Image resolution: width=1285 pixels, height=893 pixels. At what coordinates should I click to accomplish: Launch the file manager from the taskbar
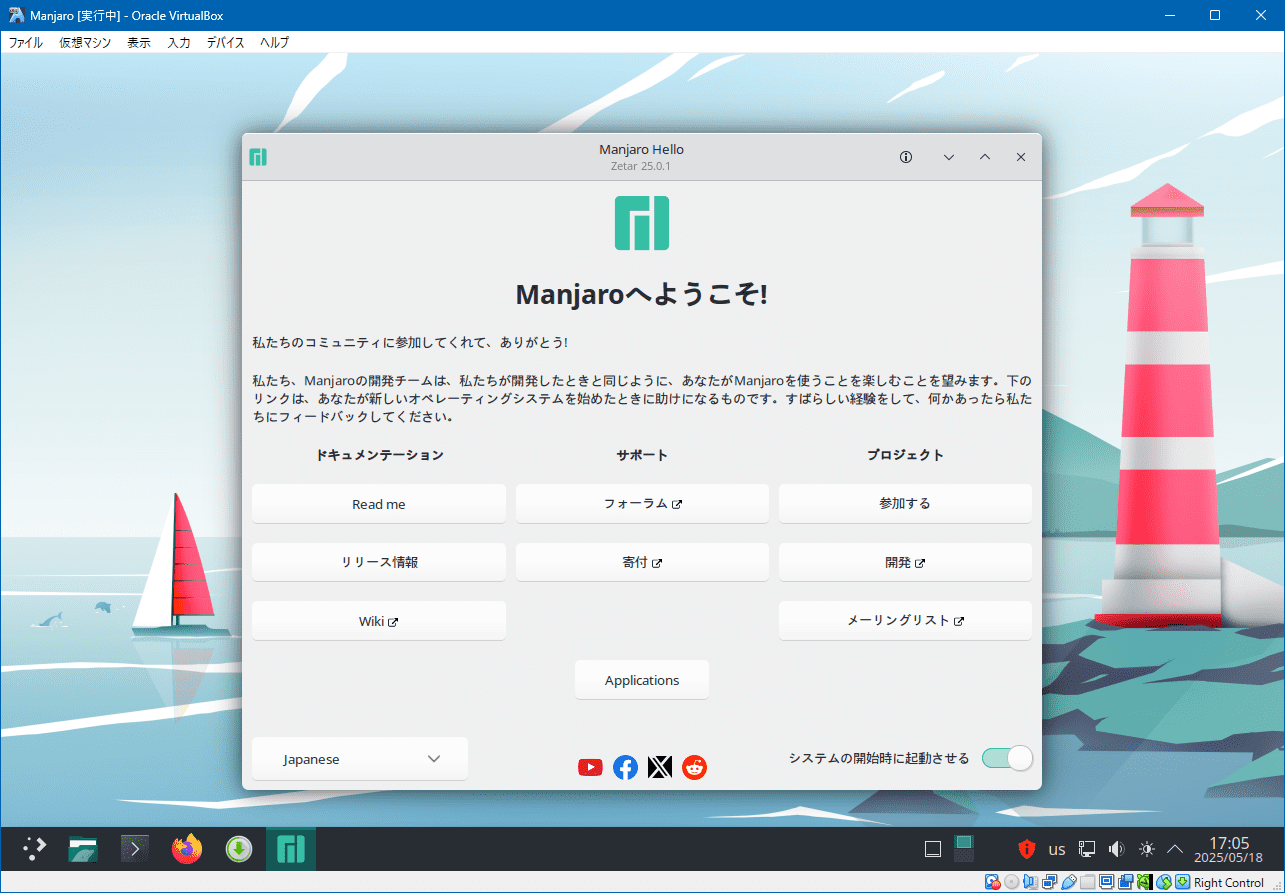(x=83, y=849)
